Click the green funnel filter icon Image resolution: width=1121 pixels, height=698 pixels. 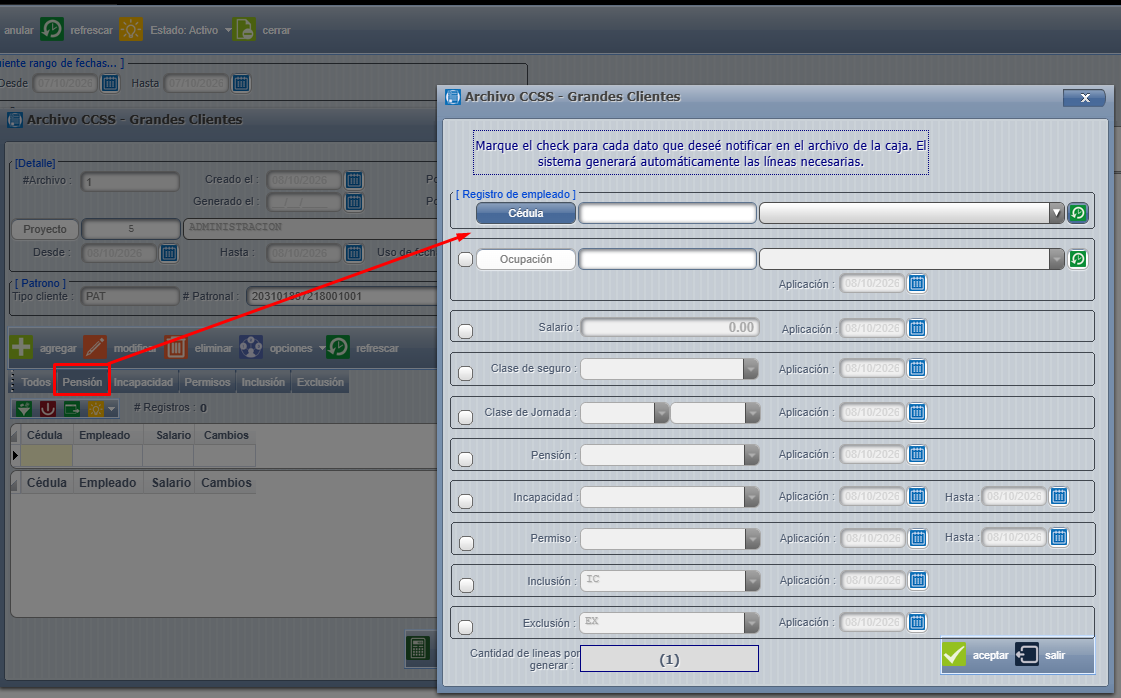(x=24, y=408)
